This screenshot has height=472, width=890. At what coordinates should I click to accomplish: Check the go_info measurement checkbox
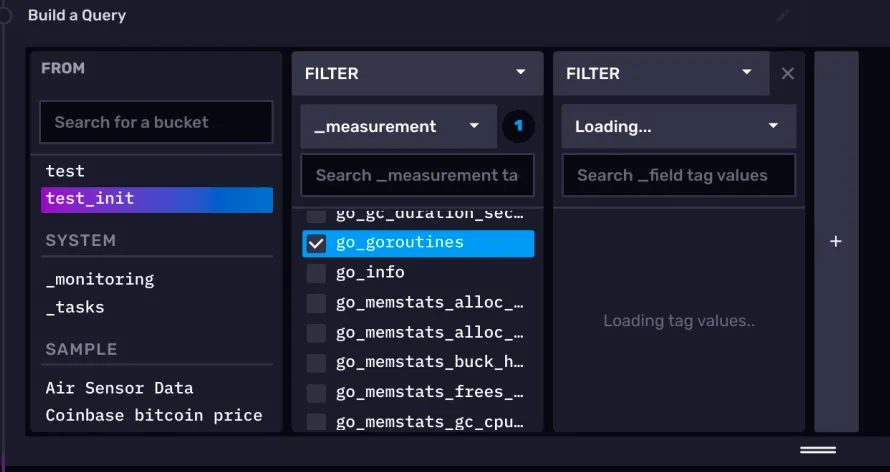coord(316,273)
